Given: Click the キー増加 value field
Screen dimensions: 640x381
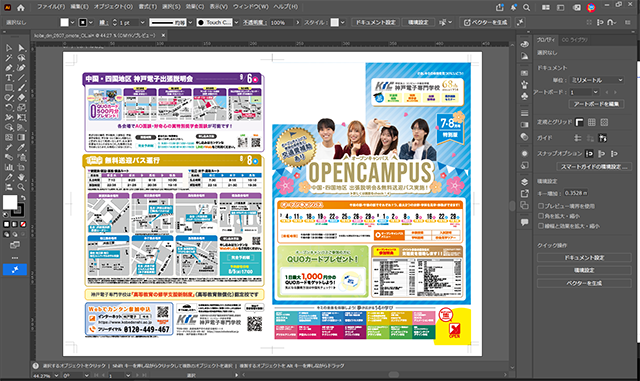Looking at the screenshot, I should point(576,193).
